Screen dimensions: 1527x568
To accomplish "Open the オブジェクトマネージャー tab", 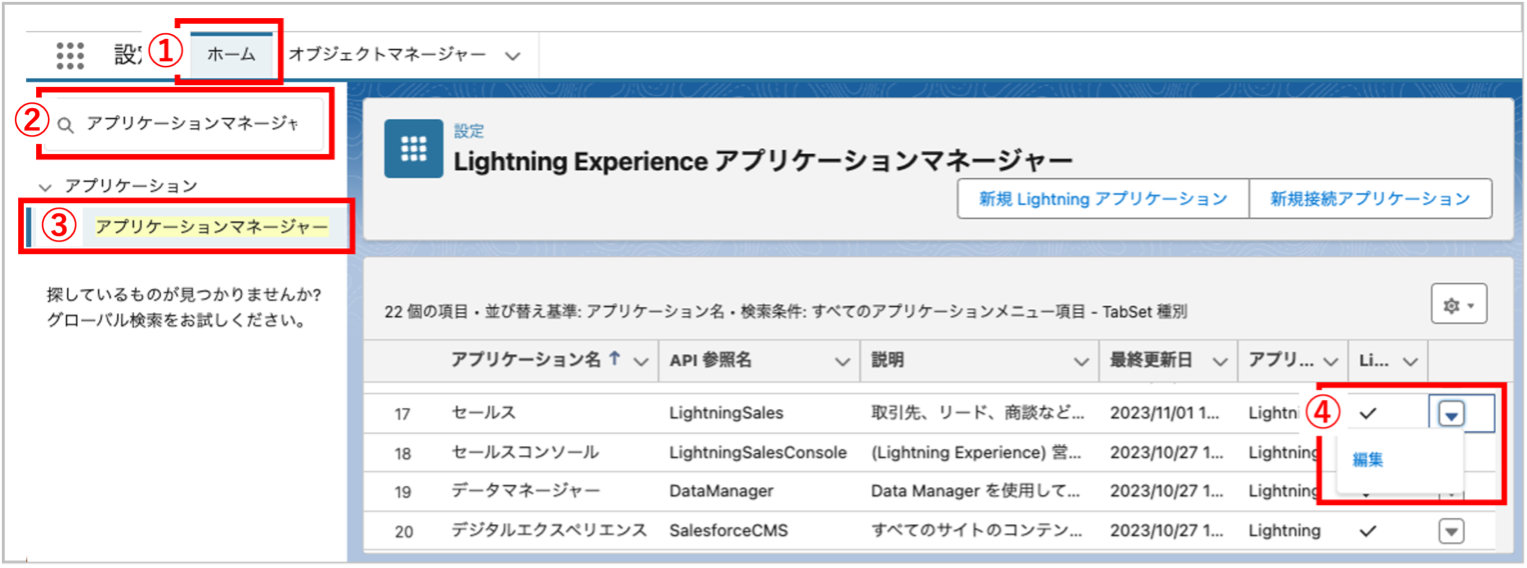I will tap(387, 55).
